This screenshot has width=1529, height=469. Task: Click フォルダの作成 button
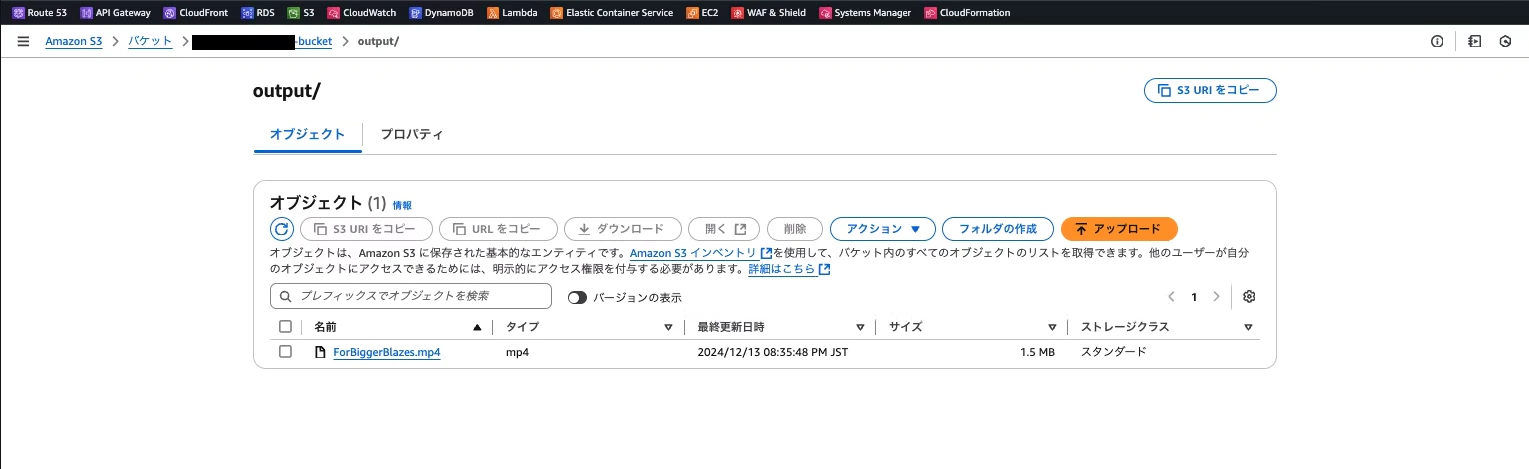click(998, 229)
